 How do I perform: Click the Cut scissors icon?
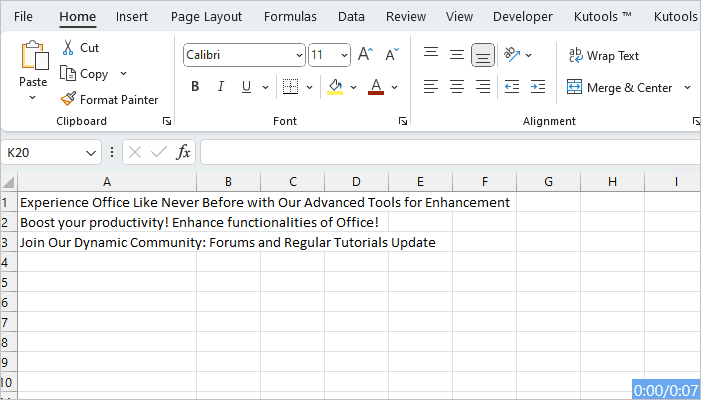68,48
